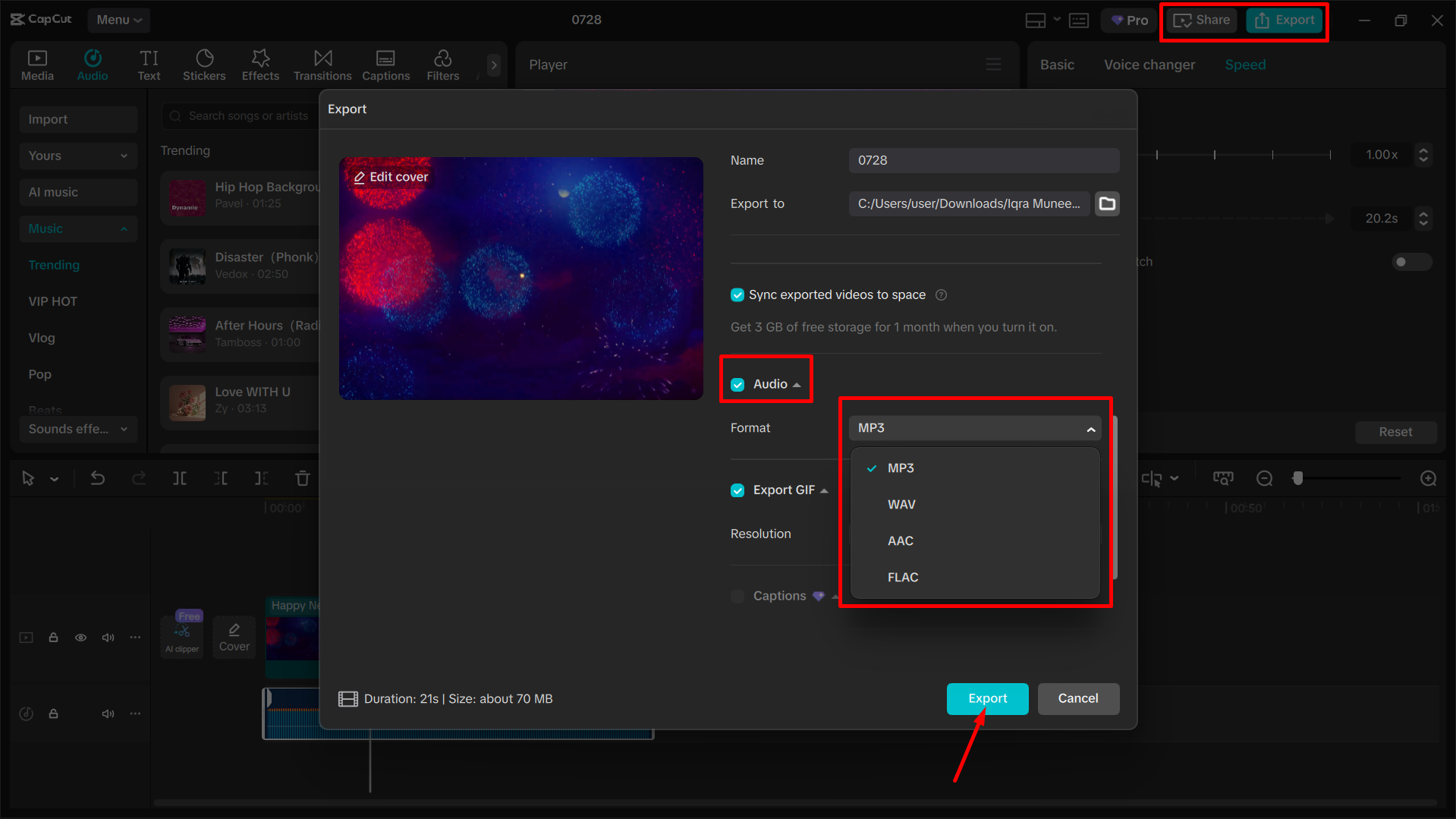Click the Edit cover pencil icon
This screenshot has height=819, width=1456.
tap(360, 176)
